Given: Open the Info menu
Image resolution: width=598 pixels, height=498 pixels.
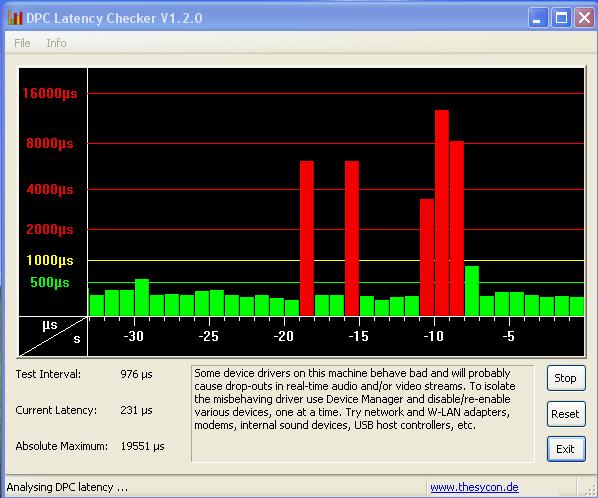Looking at the screenshot, I should [x=56, y=43].
